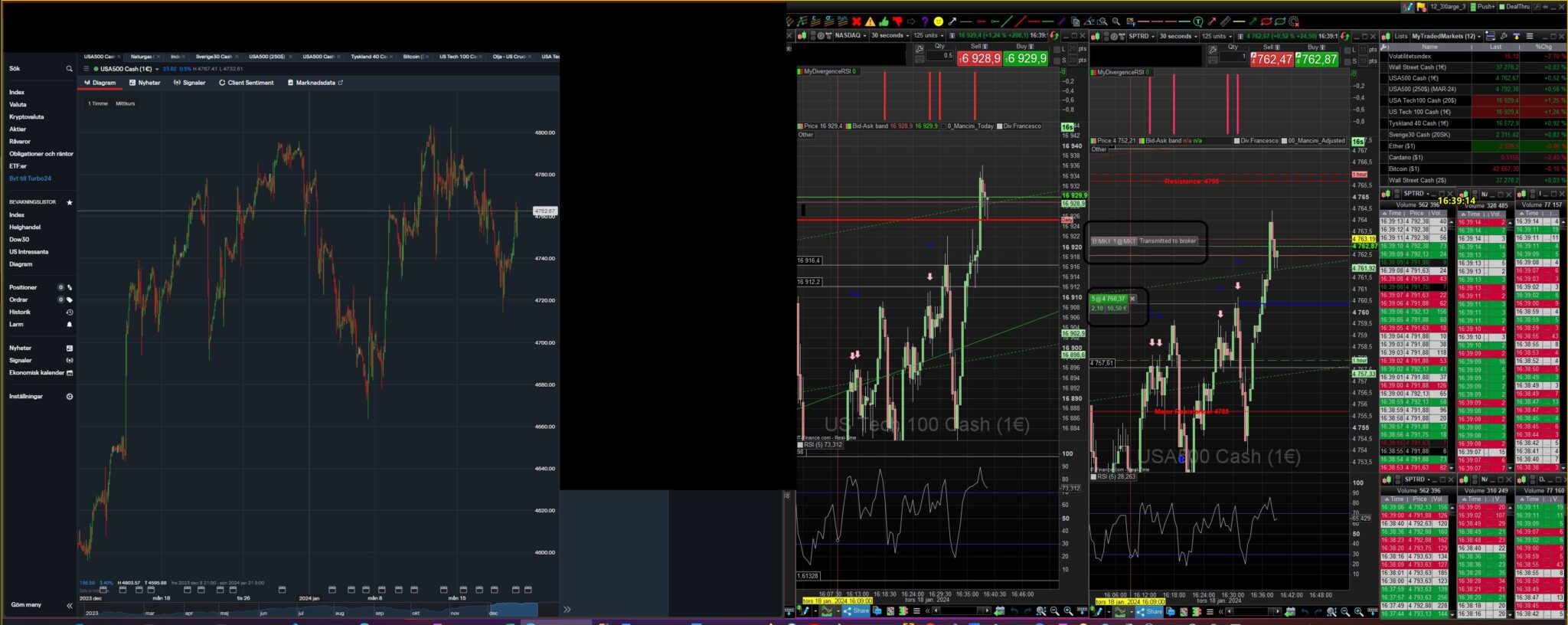Click the search magnifier next to Sök
This screenshot has height=625, width=1568.
pyautogui.click(x=69, y=69)
